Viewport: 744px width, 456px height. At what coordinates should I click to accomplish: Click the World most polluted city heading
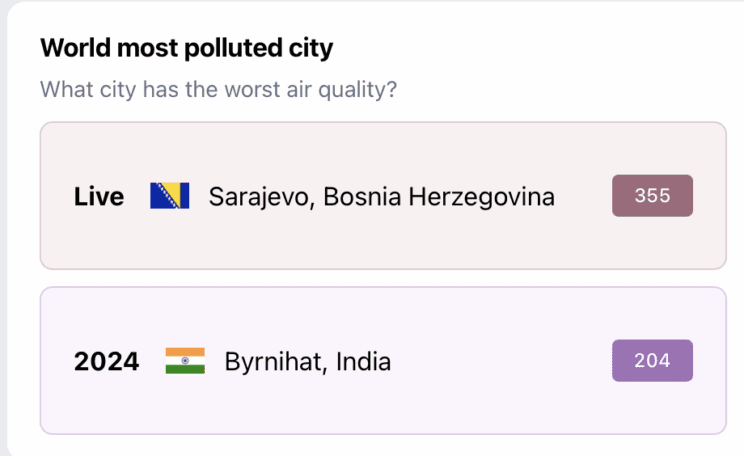(186, 47)
